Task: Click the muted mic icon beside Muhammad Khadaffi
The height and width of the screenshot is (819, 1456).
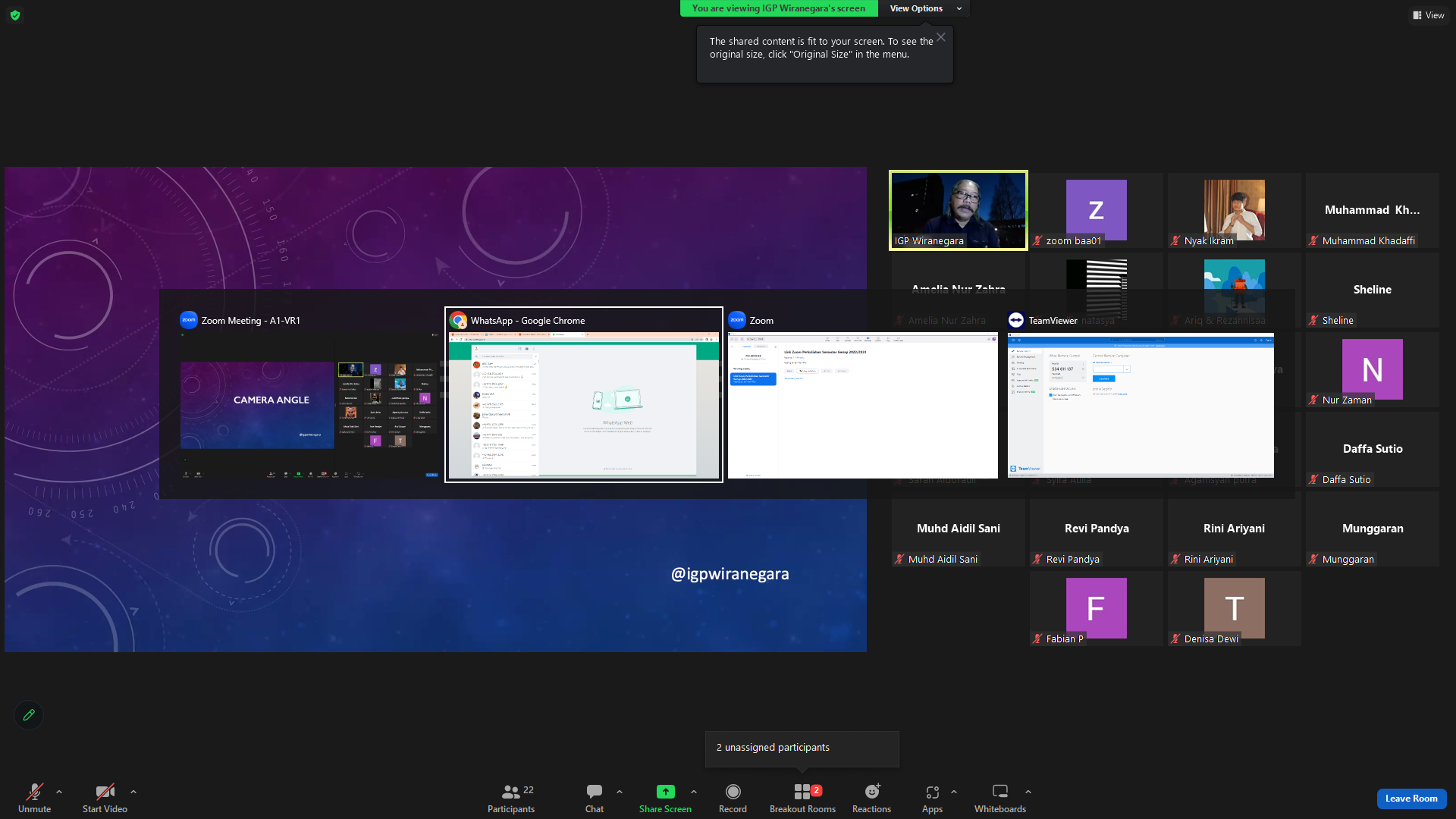Action: (x=1313, y=241)
